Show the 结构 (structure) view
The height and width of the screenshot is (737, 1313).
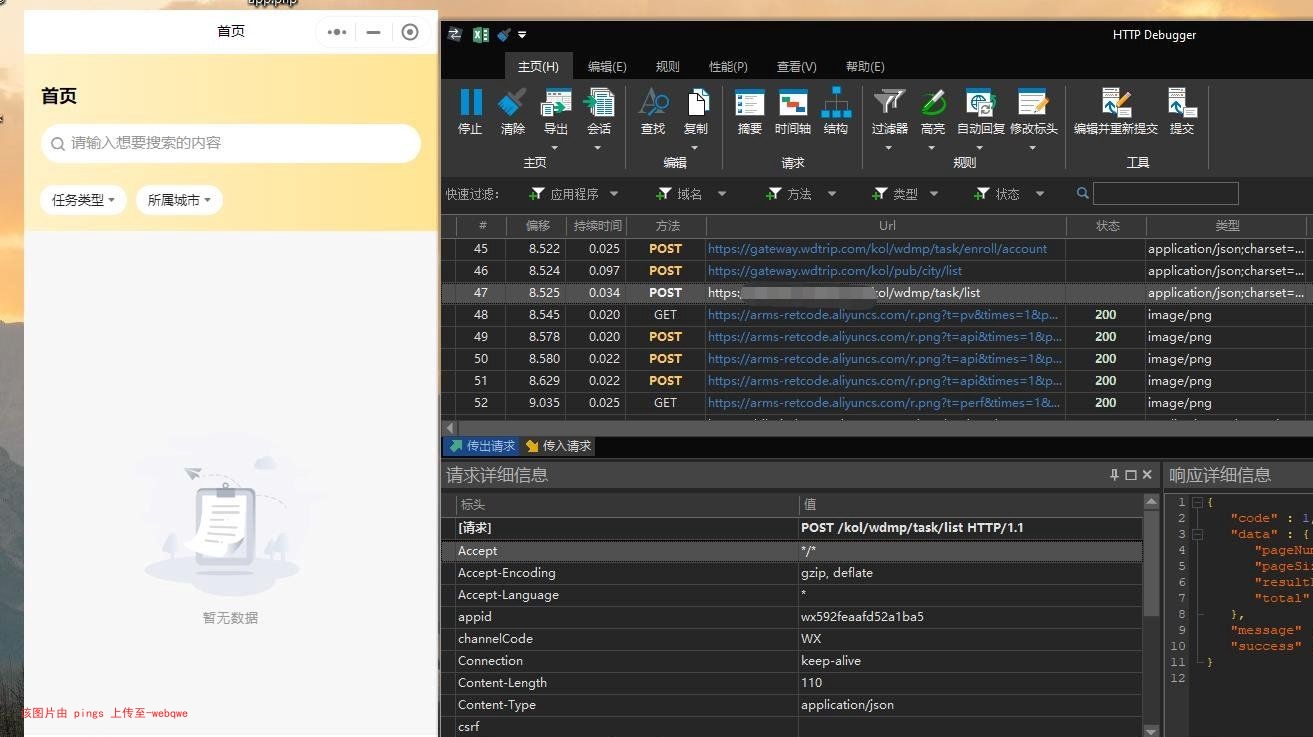pos(836,102)
